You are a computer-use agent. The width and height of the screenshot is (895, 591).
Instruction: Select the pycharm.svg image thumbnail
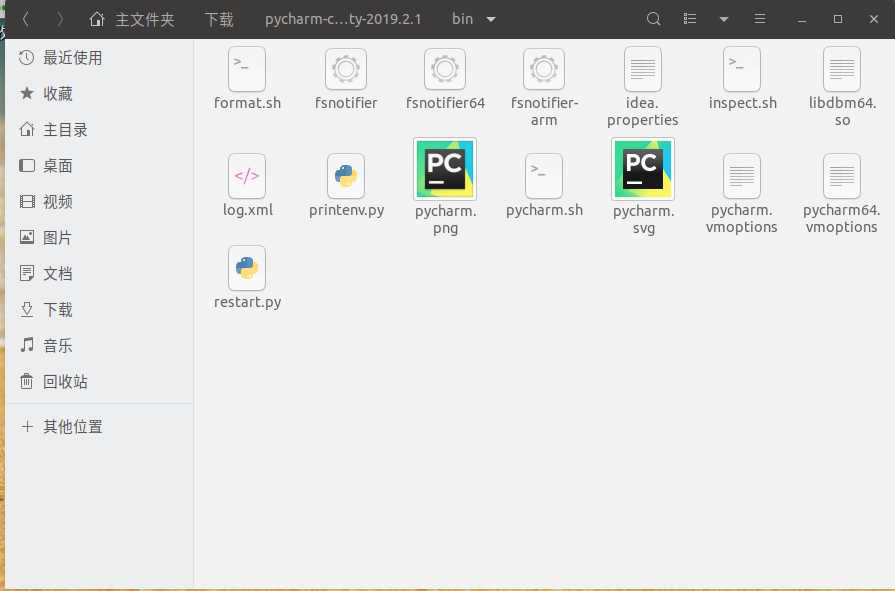(x=643, y=169)
